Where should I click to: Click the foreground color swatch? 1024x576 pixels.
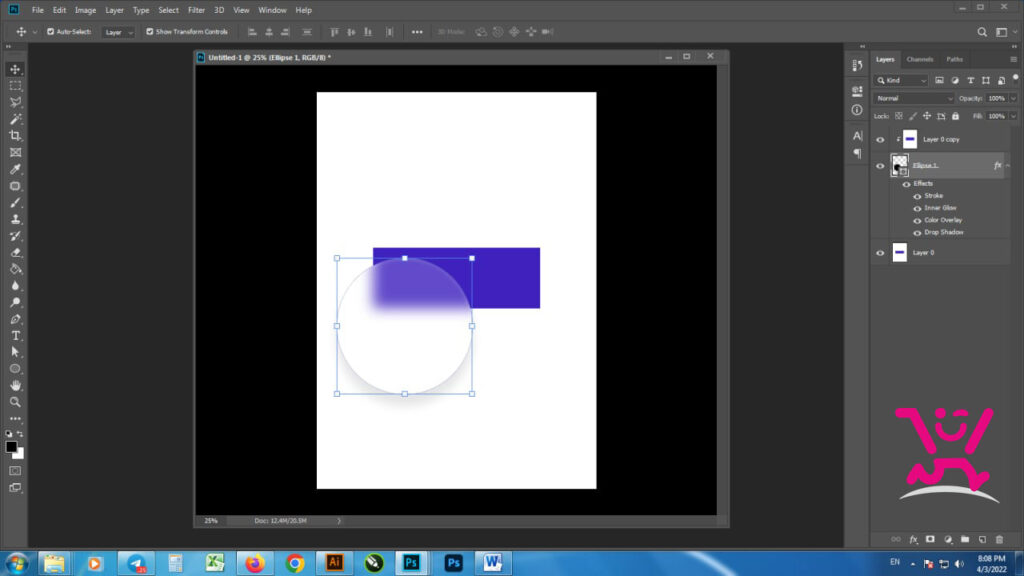point(11,447)
